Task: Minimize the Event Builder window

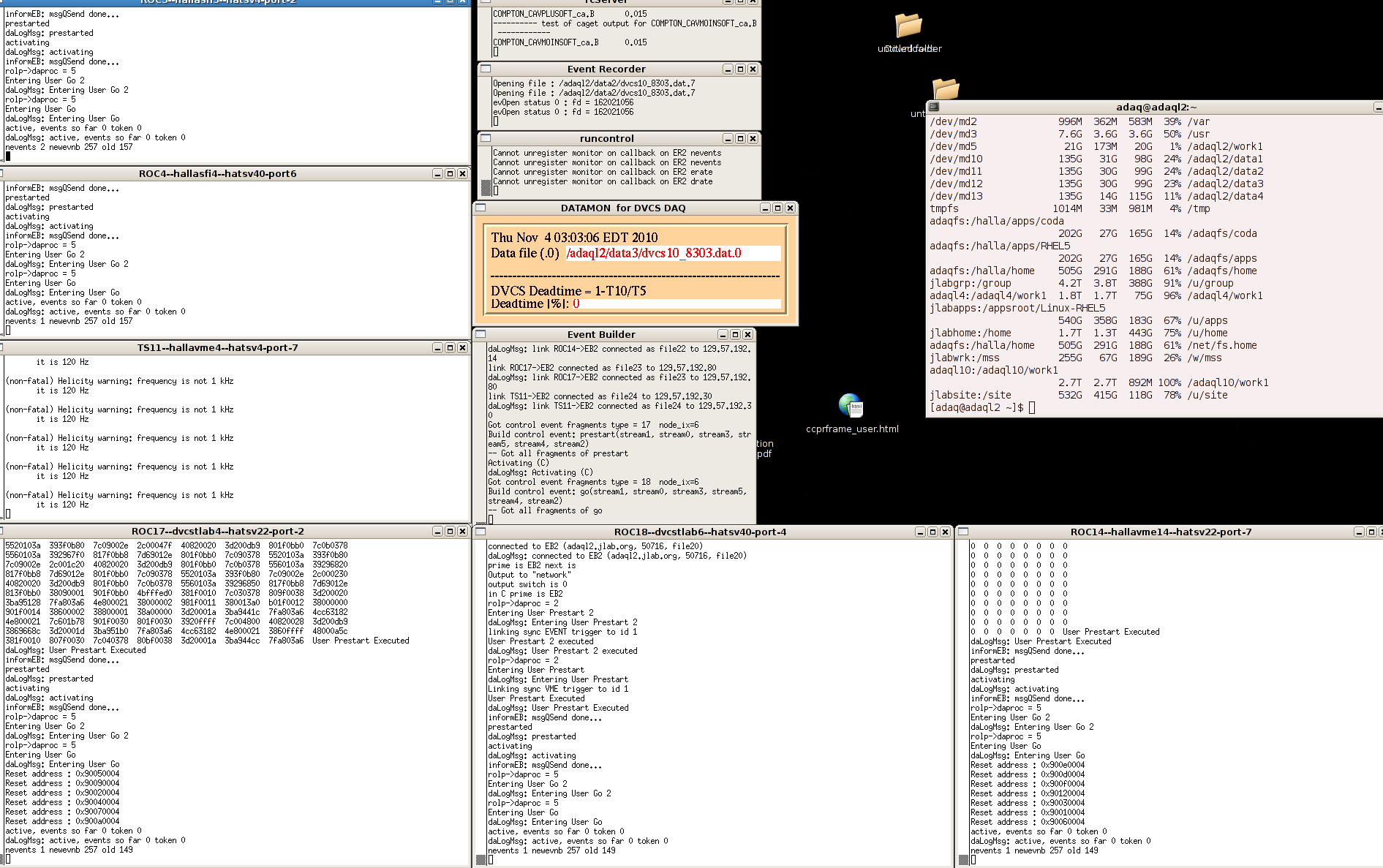Action: [x=723, y=334]
